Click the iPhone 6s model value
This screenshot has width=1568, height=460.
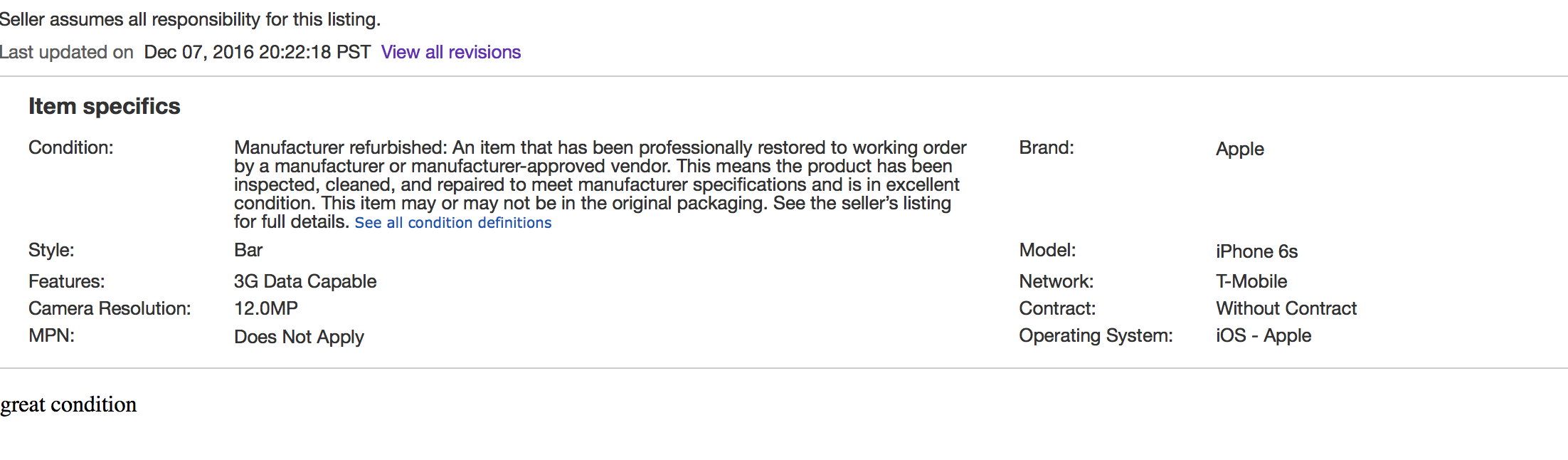pyautogui.click(x=1257, y=251)
